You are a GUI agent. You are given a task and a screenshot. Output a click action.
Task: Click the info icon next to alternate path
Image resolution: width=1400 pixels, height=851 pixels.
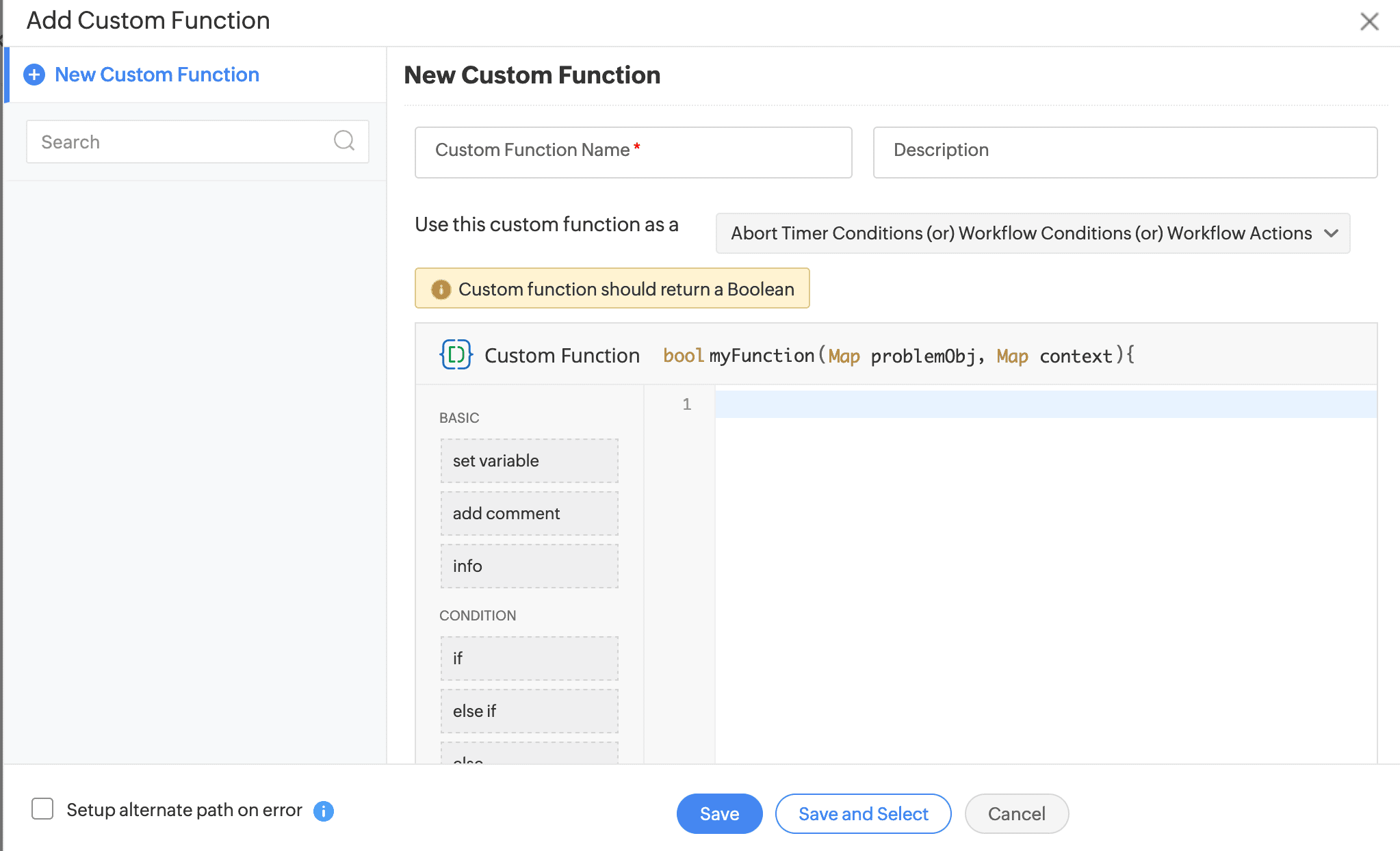[323, 811]
